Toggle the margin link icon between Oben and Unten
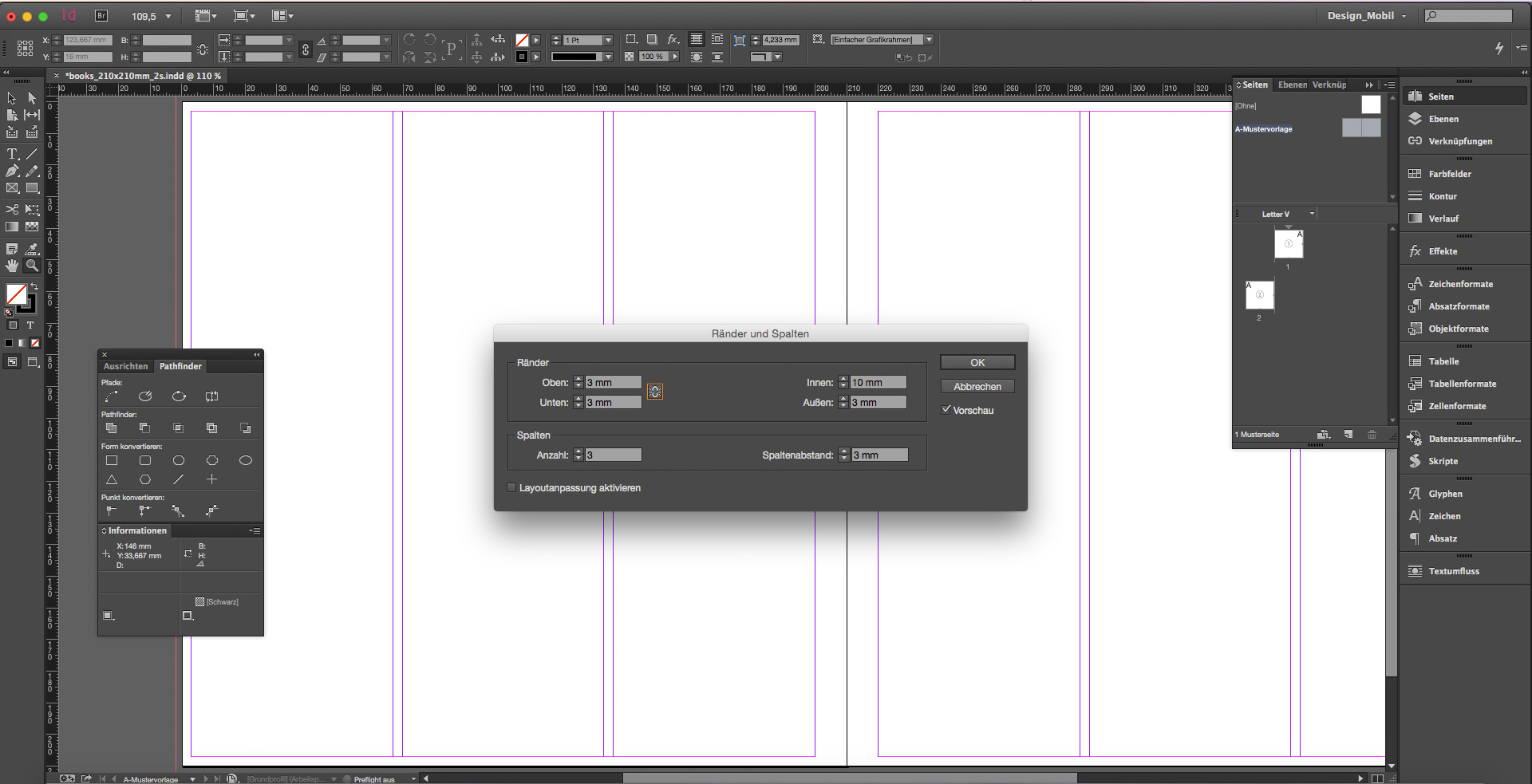Image resolution: width=1532 pixels, height=784 pixels. pos(654,392)
